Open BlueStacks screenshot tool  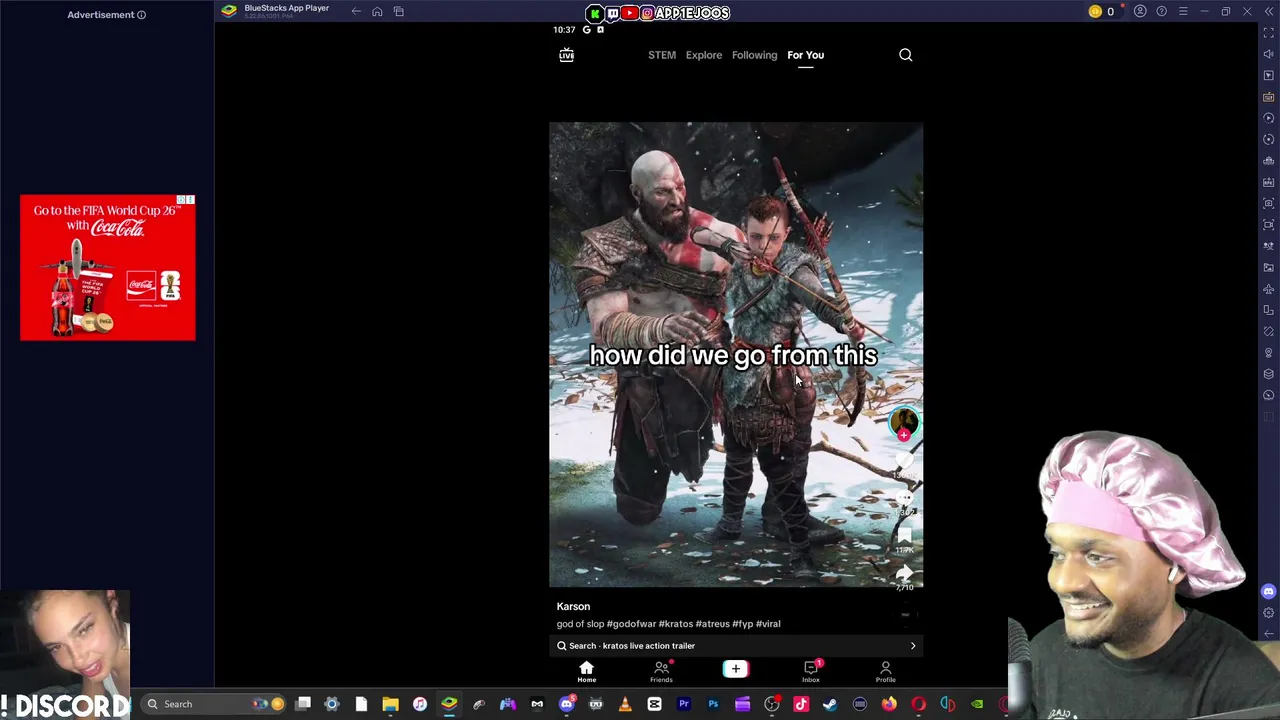1269,203
